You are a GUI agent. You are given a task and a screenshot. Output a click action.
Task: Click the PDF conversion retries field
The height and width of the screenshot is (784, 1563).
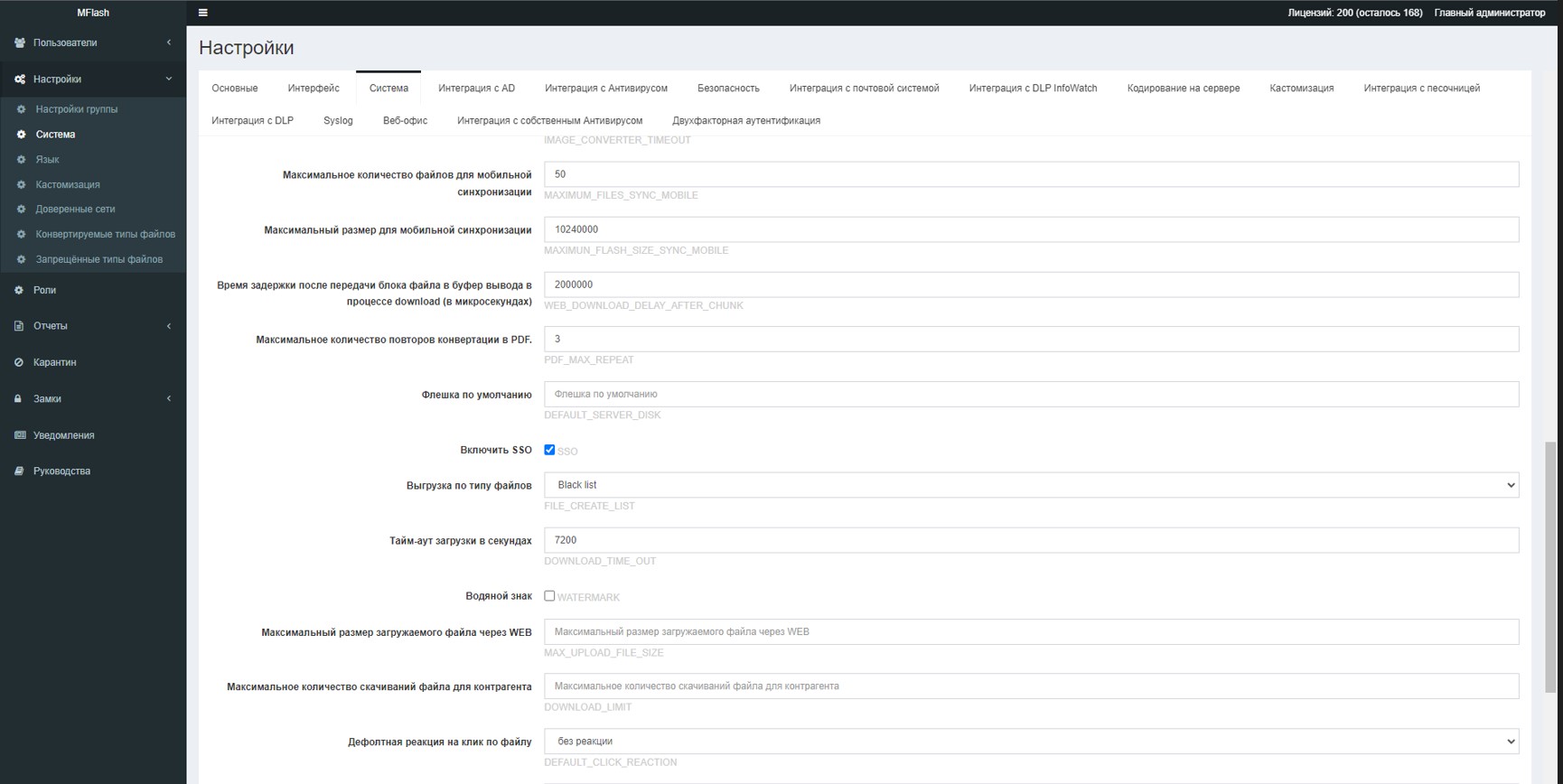click(x=1031, y=339)
